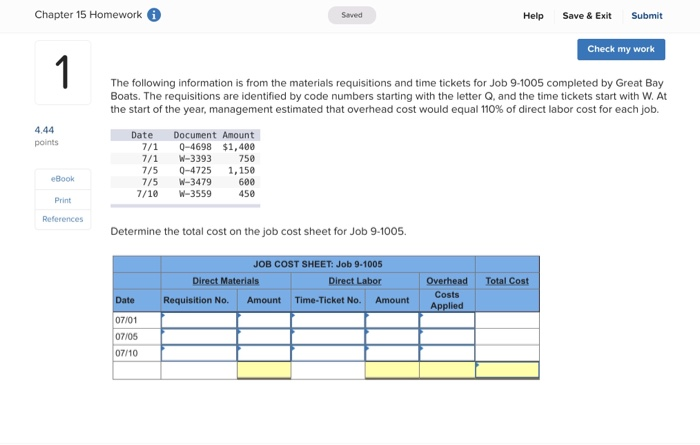
Task: Select document code W-3479 in data table
Action: [x=195, y=182]
